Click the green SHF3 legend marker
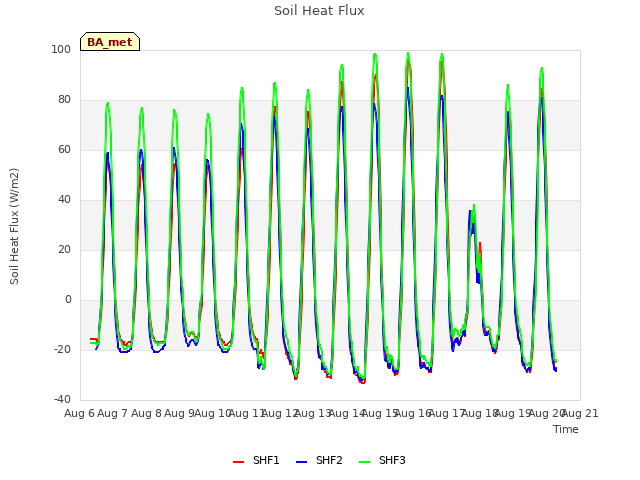Image resolution: width=640 pixels, height=480 pixels. click(364, 462)
